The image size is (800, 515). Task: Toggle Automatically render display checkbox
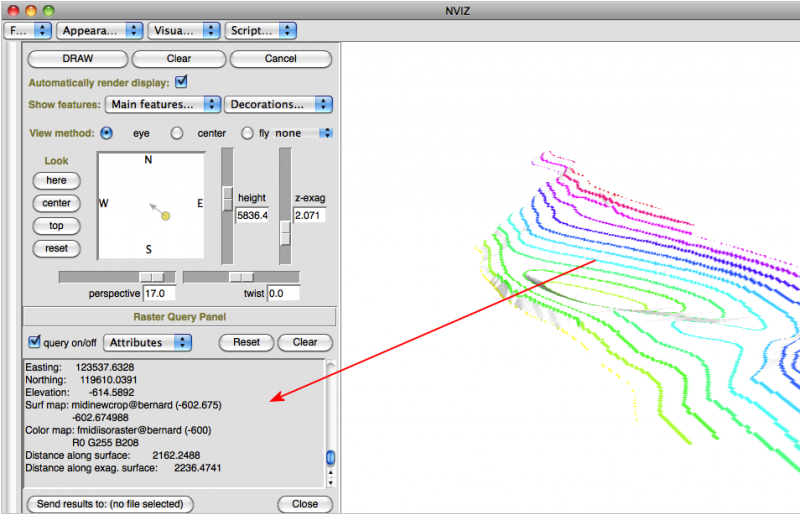coord(181,82)
